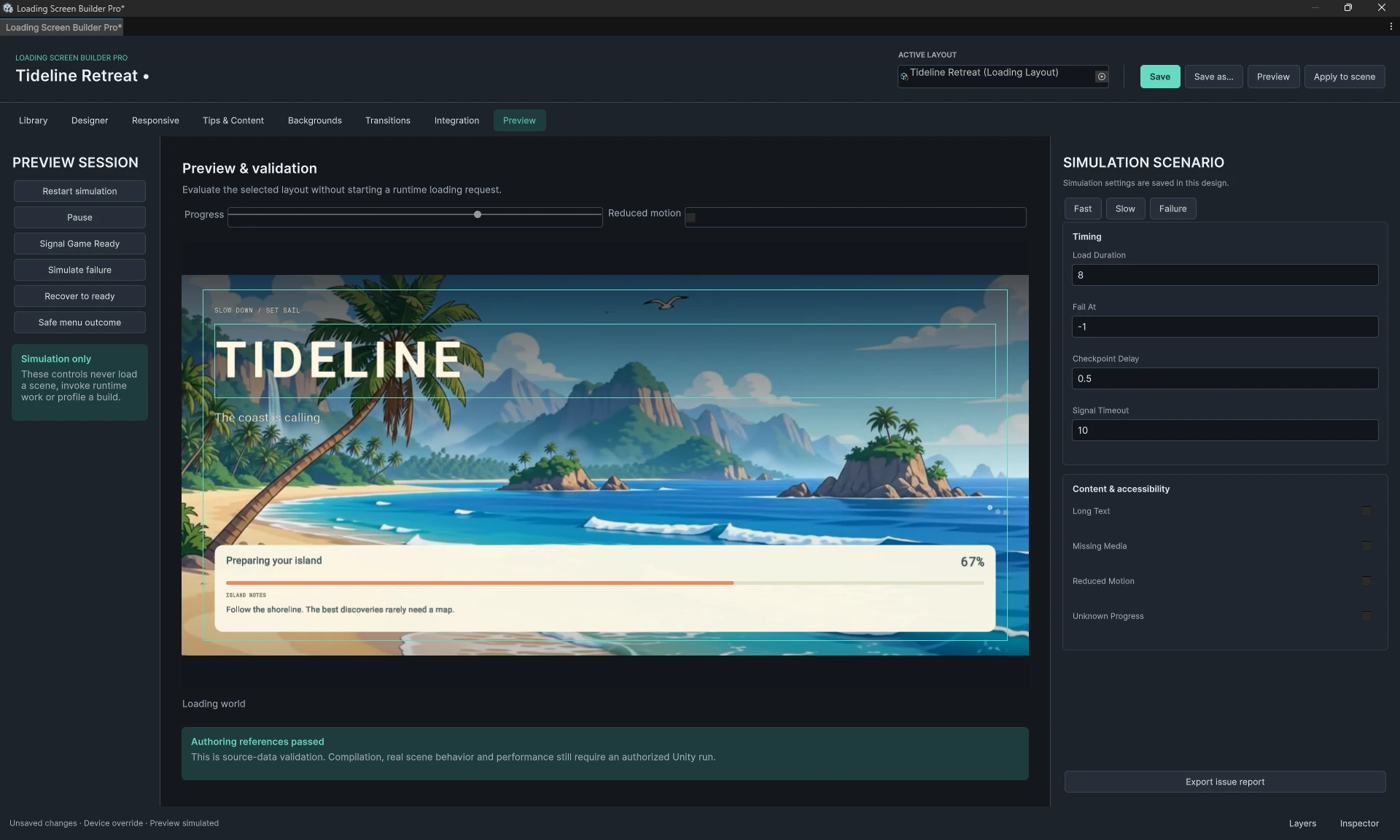Switch to the Library tab
This screenshot has width=1400, height=840.
[33, 120]
